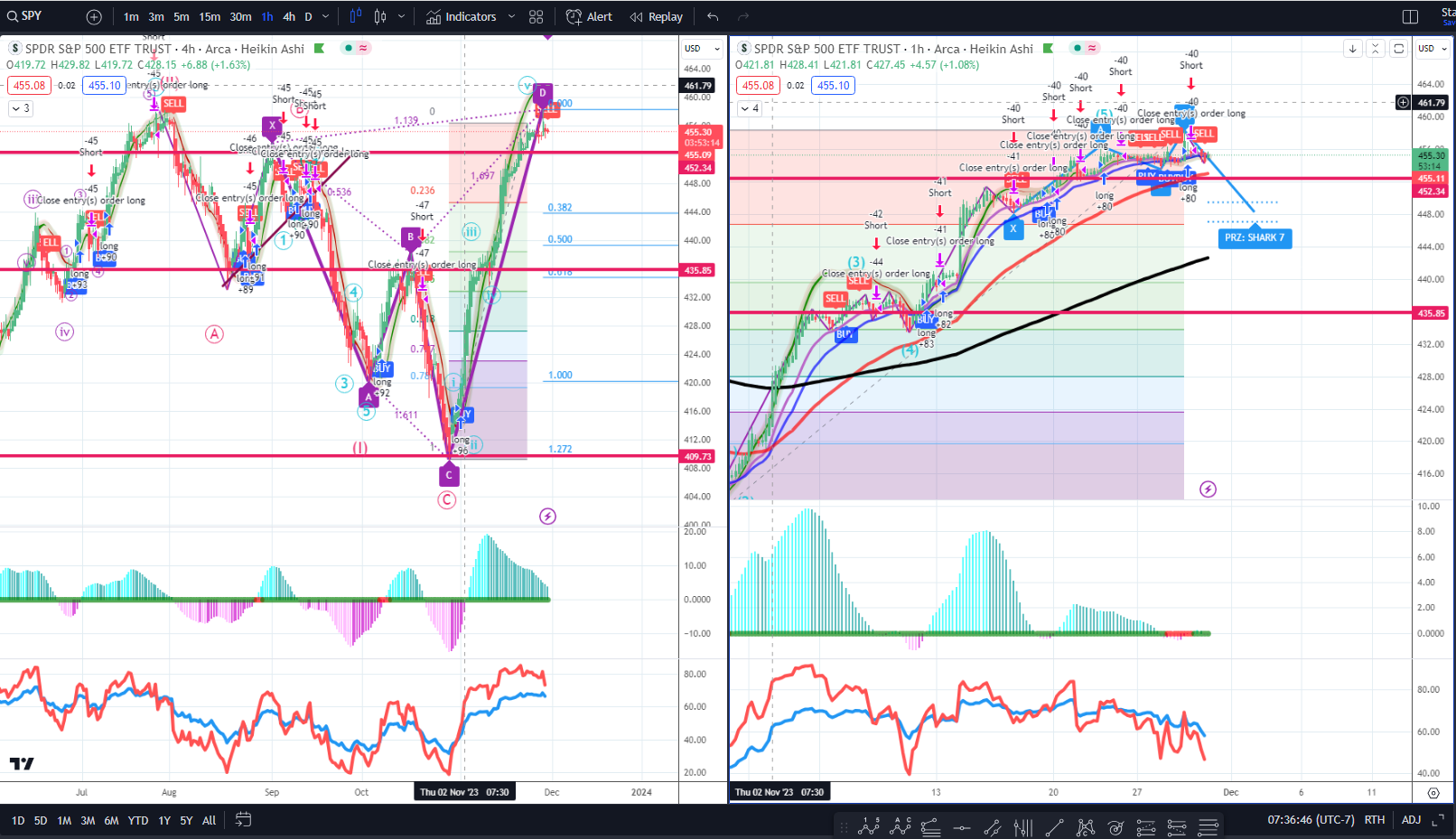Click the maximize chart icon on right chart

[1398, 49]
